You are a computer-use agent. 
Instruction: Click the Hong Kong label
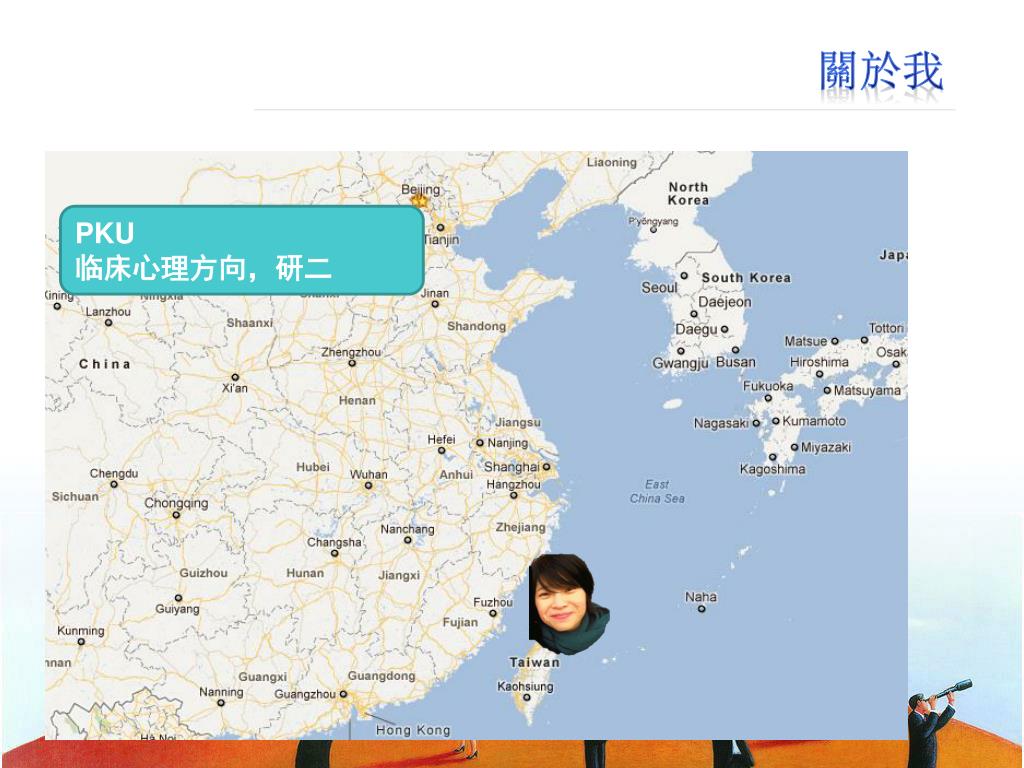(413, 730)
